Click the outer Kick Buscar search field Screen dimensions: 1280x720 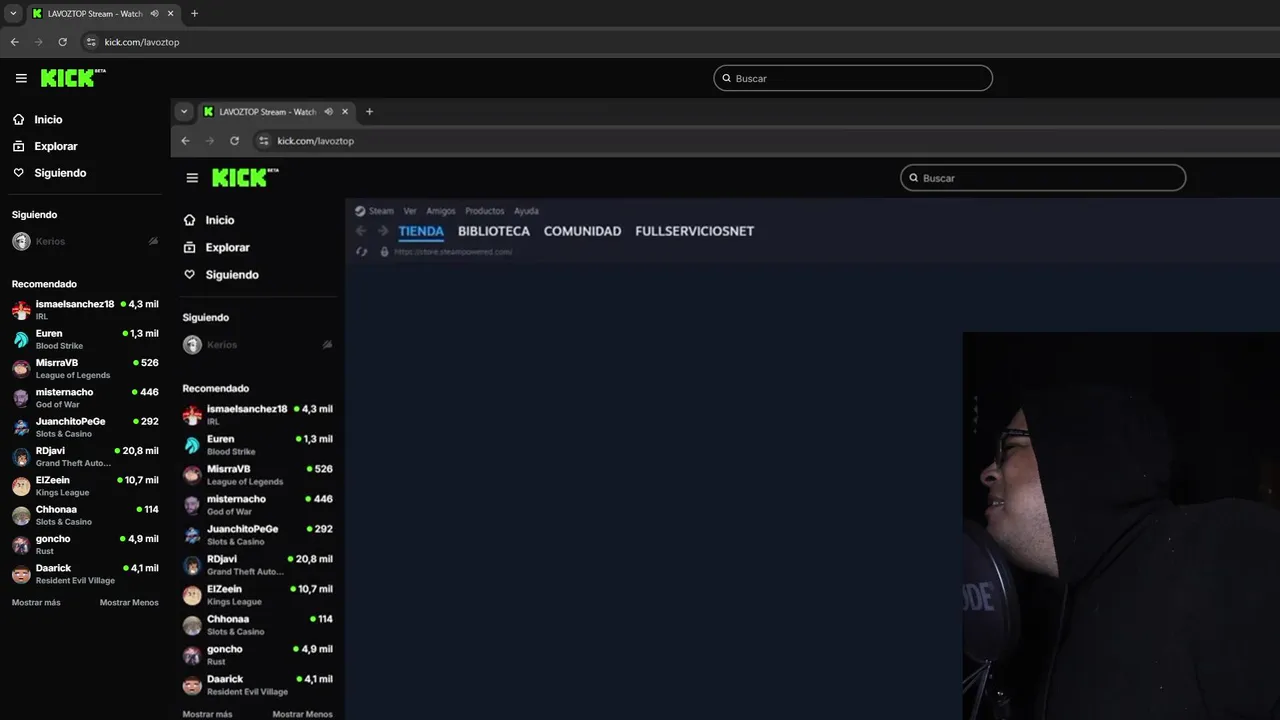853,78
